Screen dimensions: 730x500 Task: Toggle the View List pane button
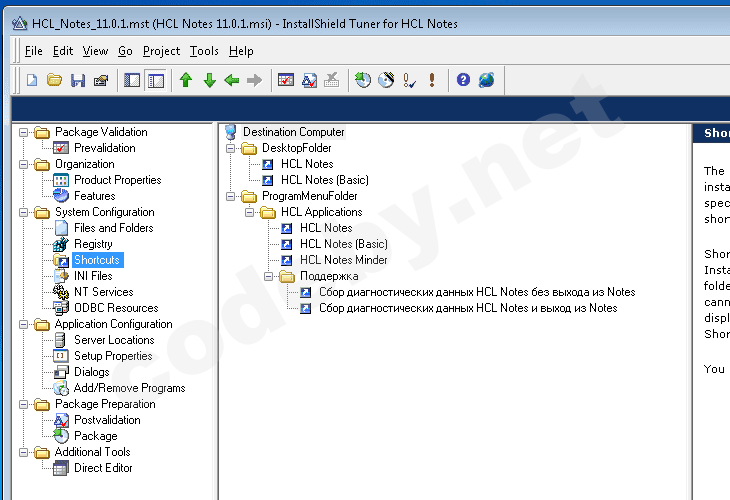click(132, 80)
